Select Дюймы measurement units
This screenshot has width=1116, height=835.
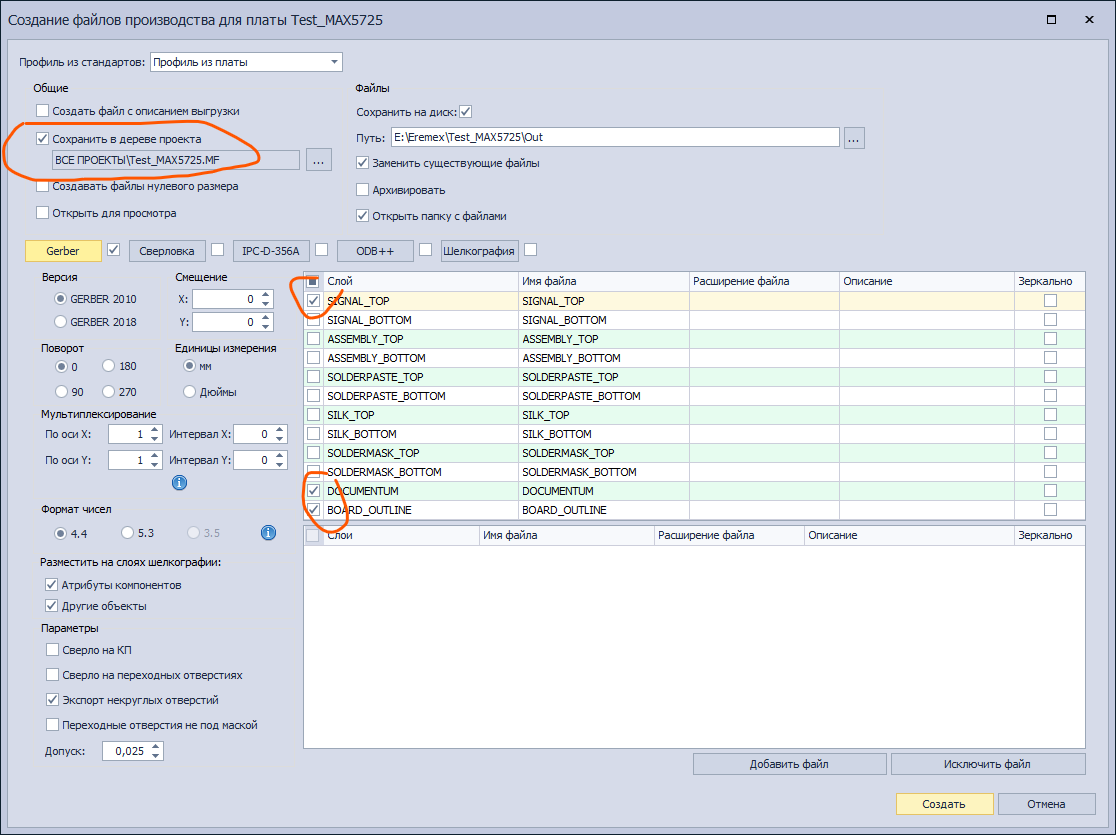[x=189, y=392]
